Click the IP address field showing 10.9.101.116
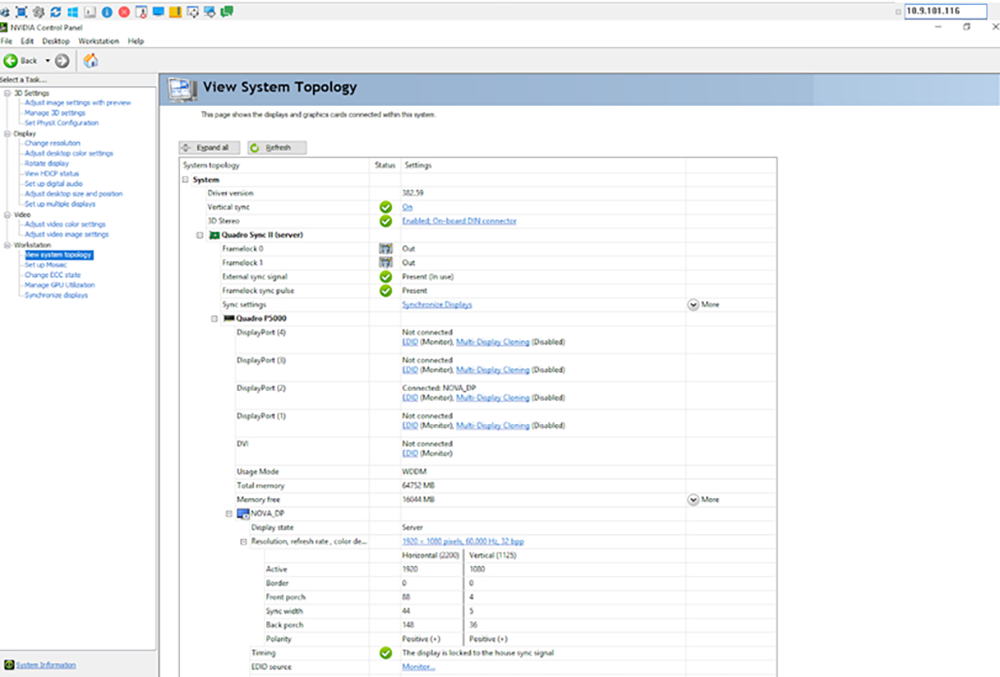 pos(945,11)
